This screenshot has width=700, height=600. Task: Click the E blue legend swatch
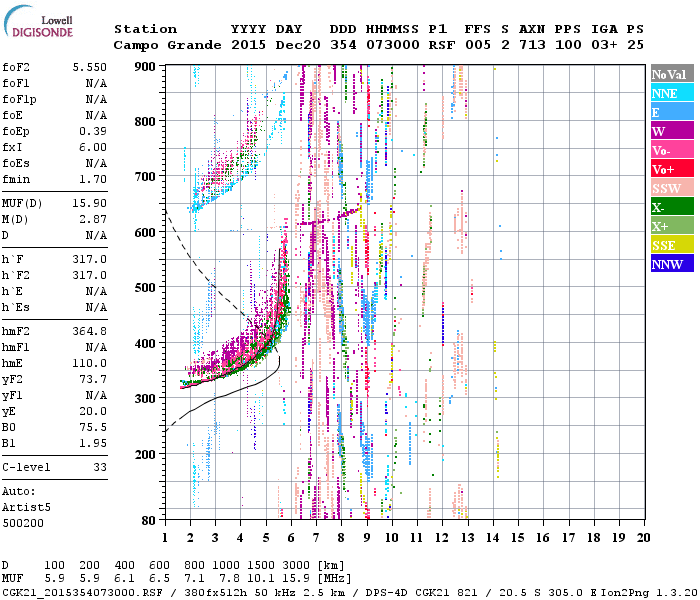(672, 112)
